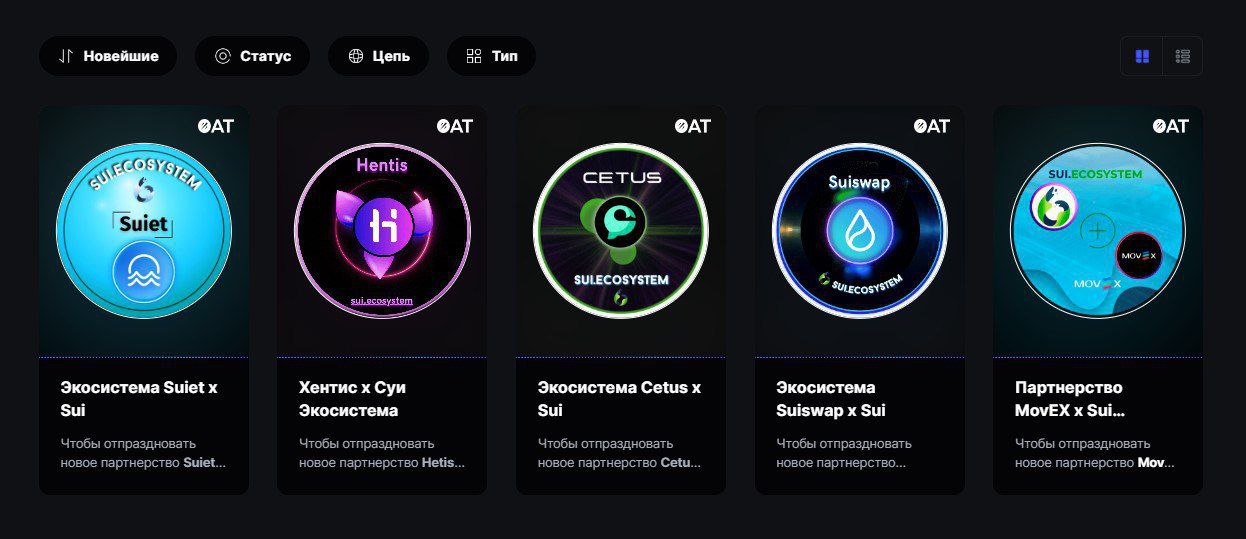
Task: Open the Цепь chain filter
Action: point(378,56)
